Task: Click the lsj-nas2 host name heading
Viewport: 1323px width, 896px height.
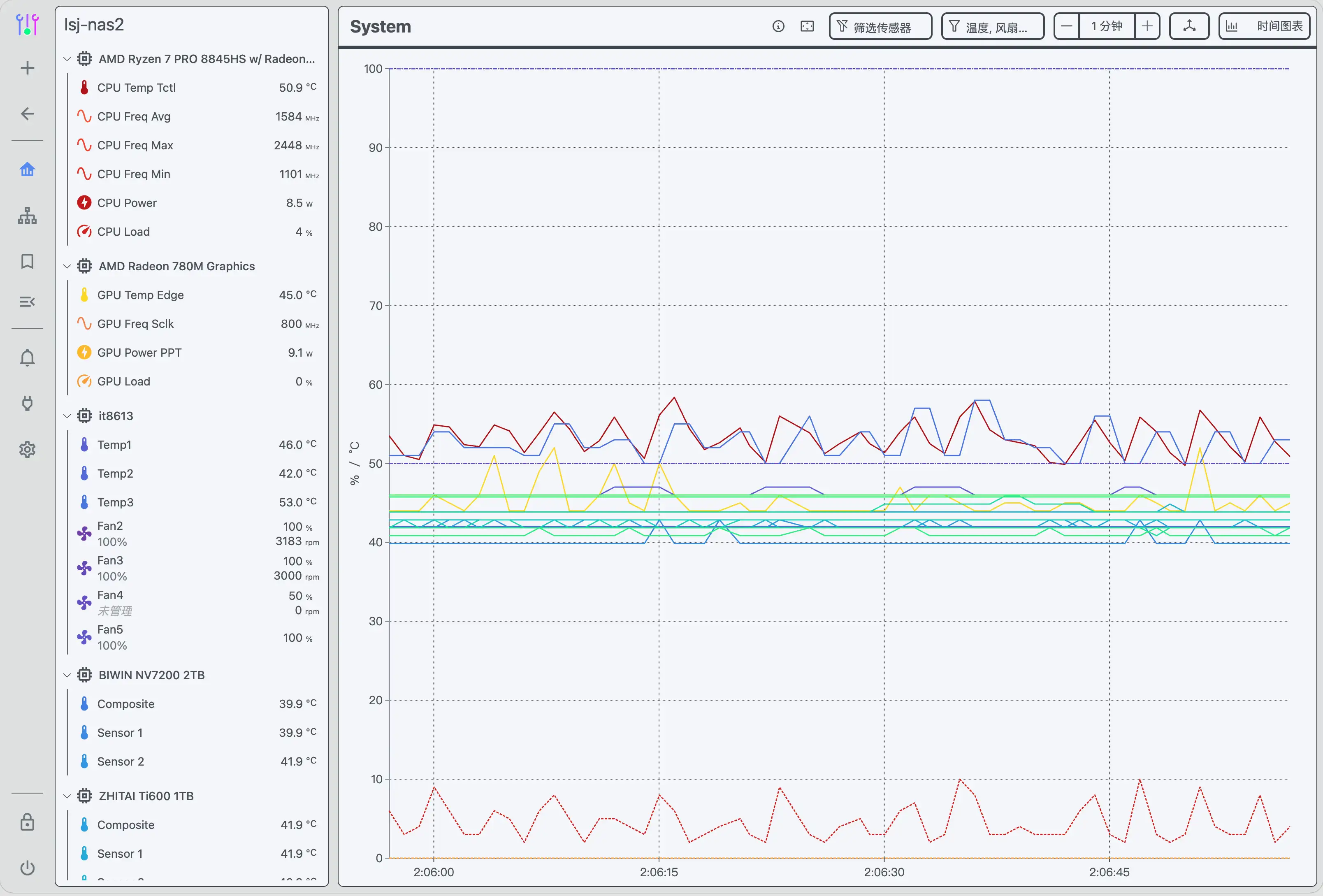Action: (x=94, y=25)
